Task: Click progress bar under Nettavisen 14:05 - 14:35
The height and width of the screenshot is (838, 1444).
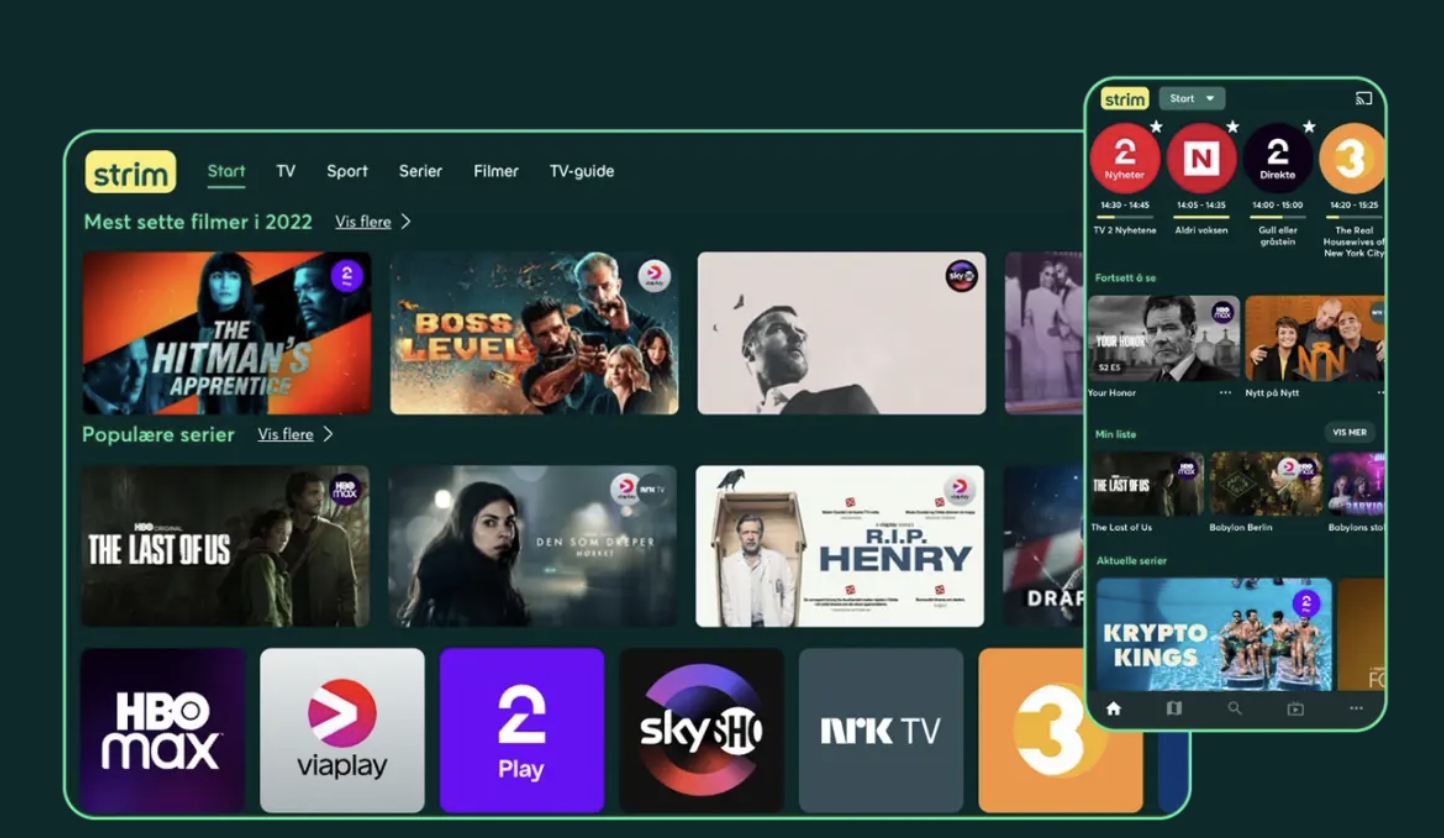Action: (x=1201, y=216)
